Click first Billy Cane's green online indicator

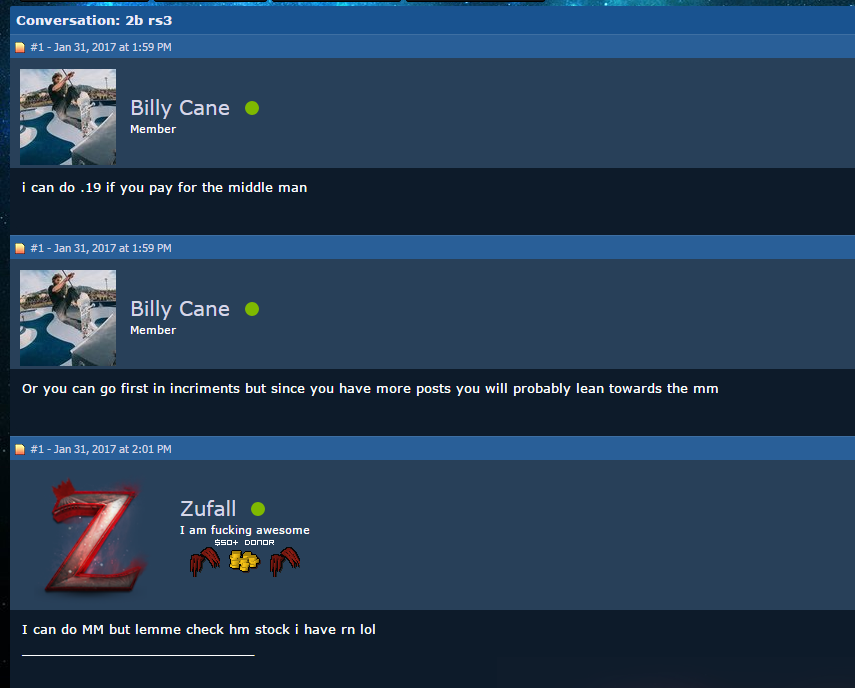point(252,108)
